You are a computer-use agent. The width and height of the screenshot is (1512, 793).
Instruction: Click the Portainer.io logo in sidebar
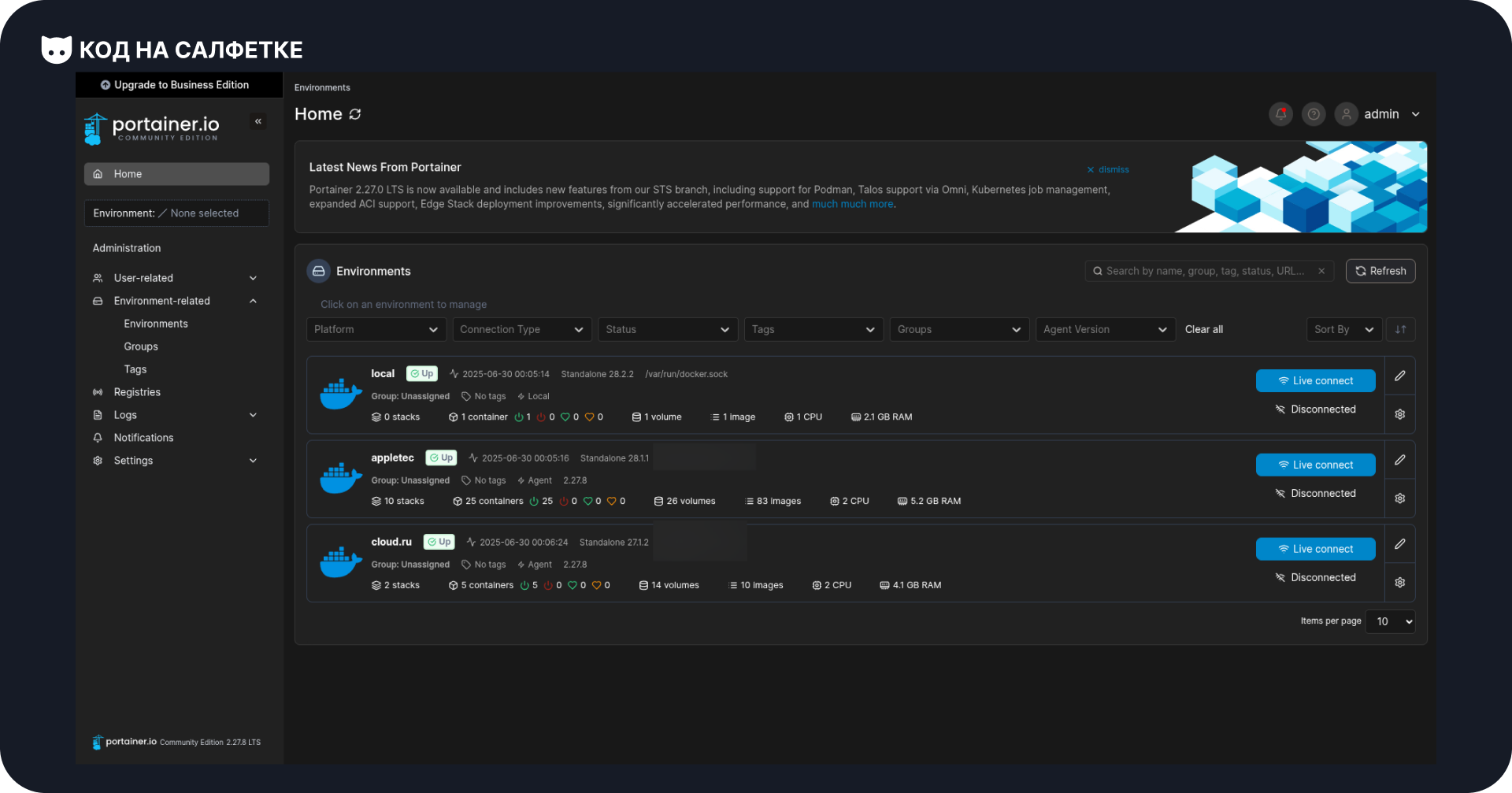(152, 128)
